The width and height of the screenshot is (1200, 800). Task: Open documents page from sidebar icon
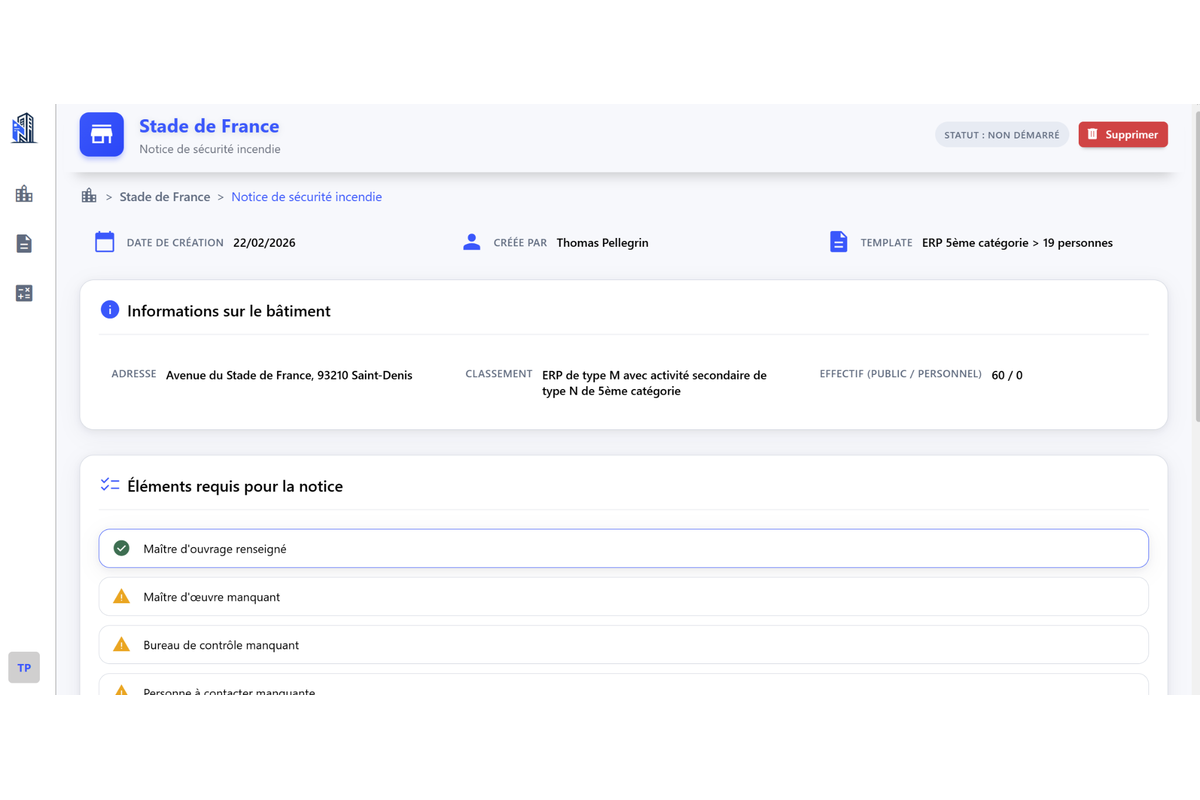[24, 244]
